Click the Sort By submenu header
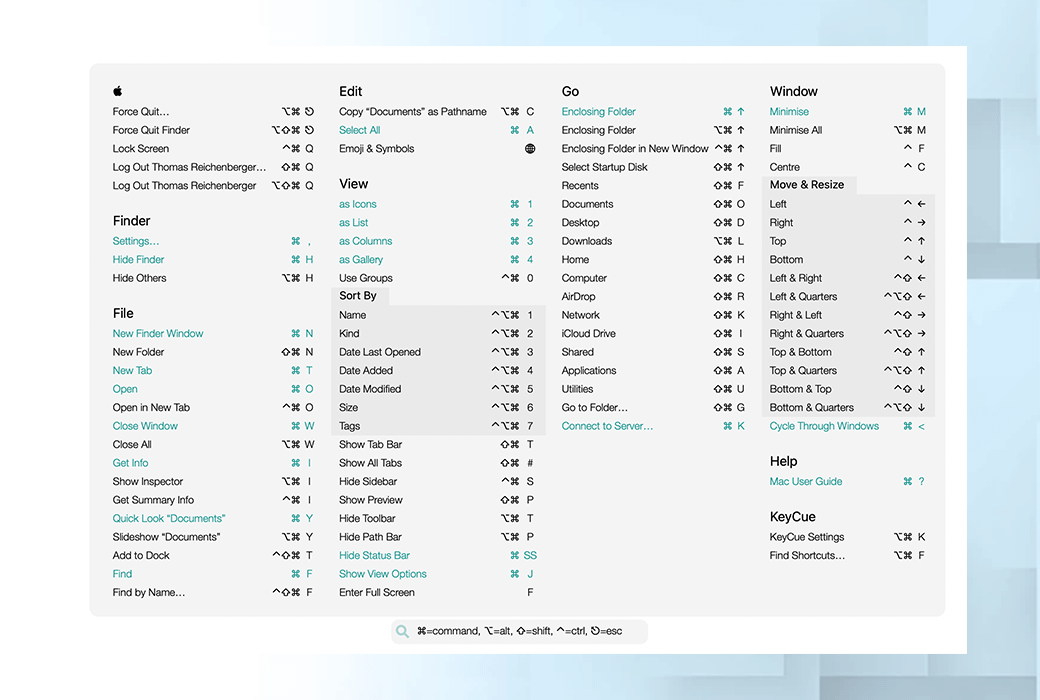Screen dimensions: 1040x700 coord(358,296)
